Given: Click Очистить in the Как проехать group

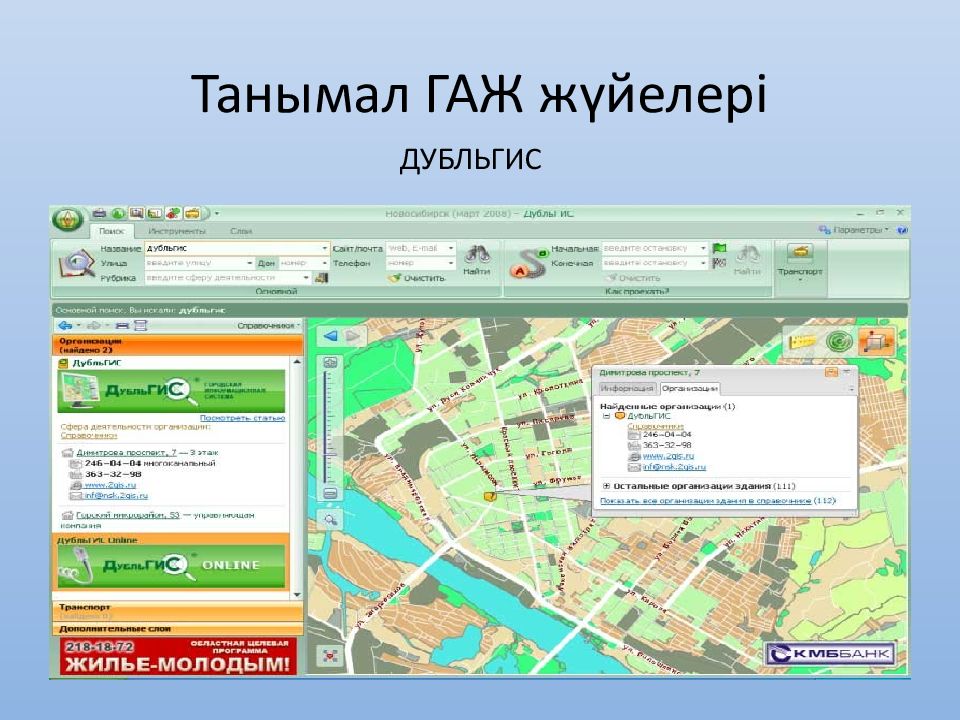Looking at the screenshot, I should [632, 278].
